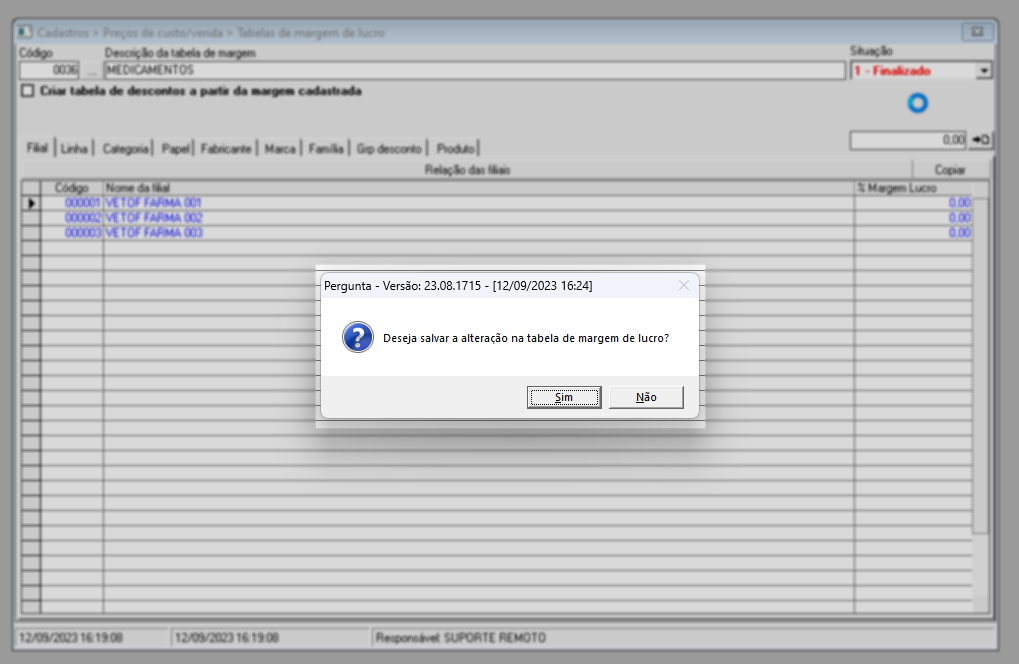Click the row pointer arrow for 000001

(x=31, y=203)
